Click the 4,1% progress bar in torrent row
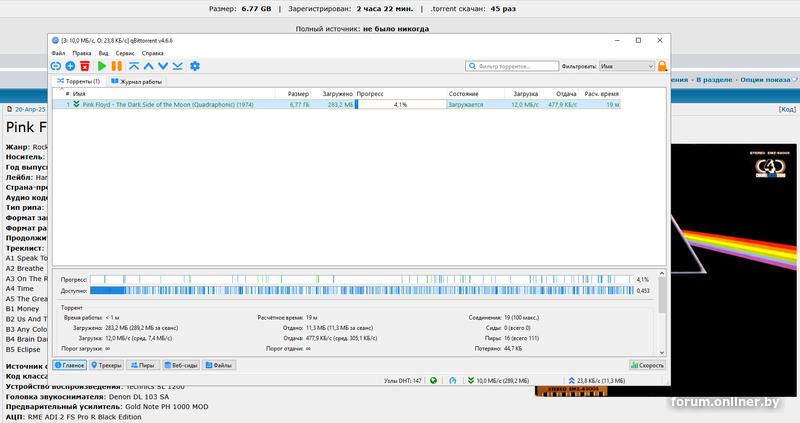 (401, 104)
